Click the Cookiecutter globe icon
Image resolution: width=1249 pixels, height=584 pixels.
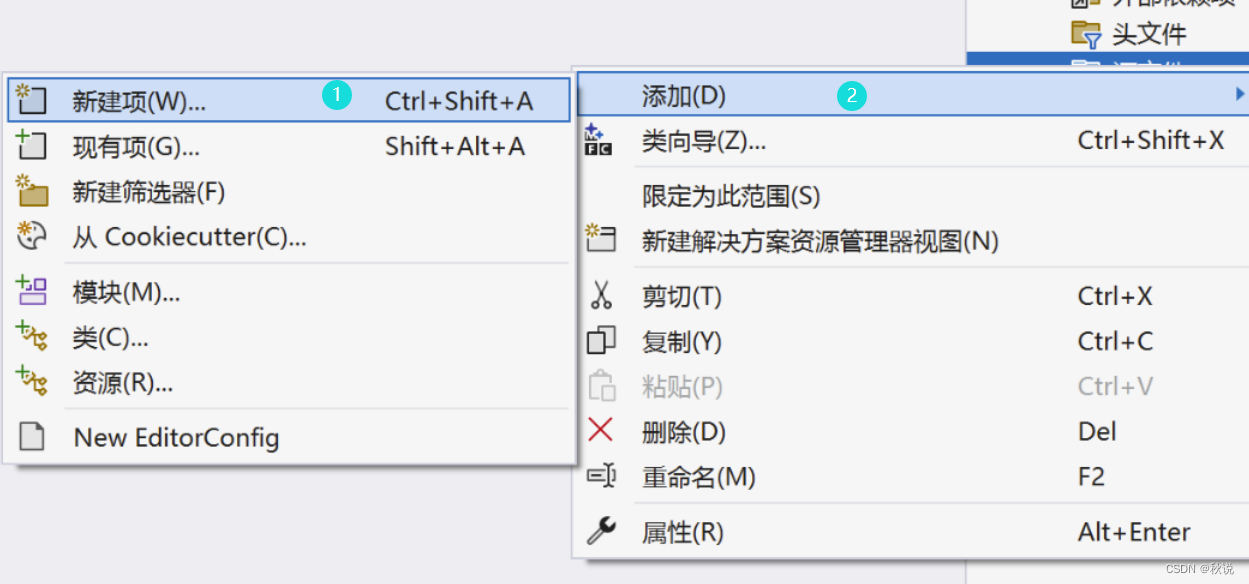pos(31,237)
